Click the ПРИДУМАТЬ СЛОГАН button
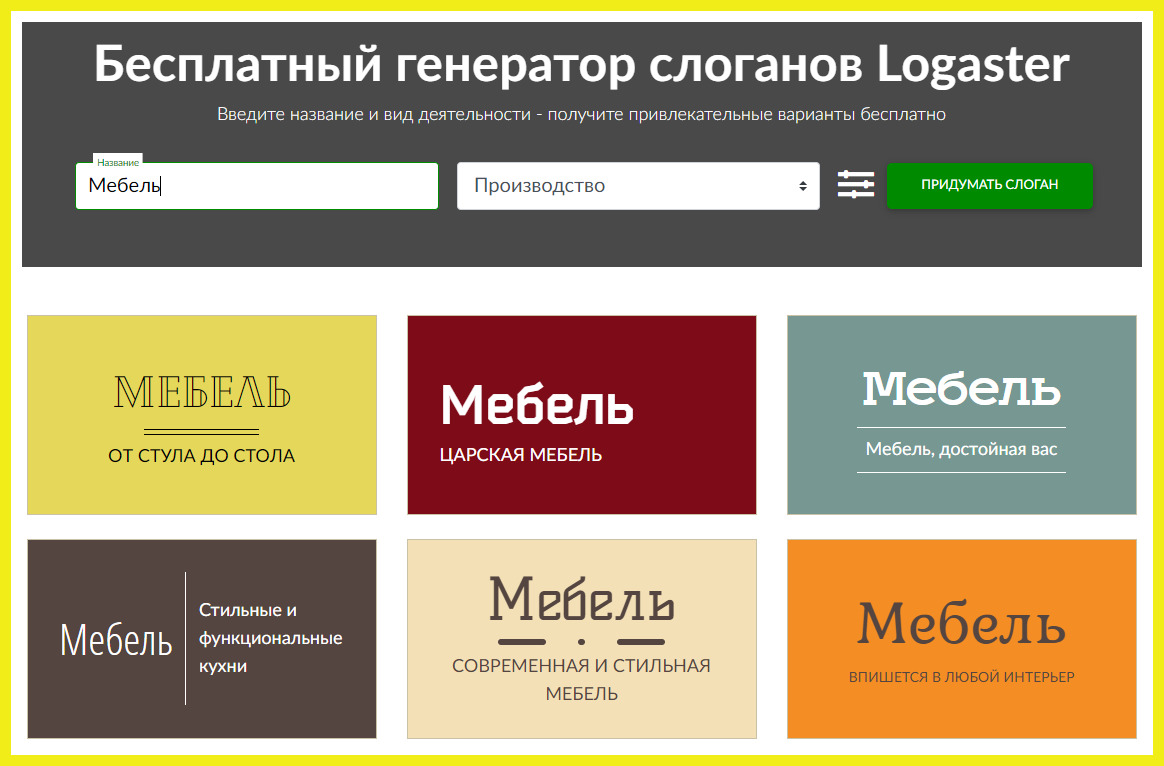 pos(990,186)
